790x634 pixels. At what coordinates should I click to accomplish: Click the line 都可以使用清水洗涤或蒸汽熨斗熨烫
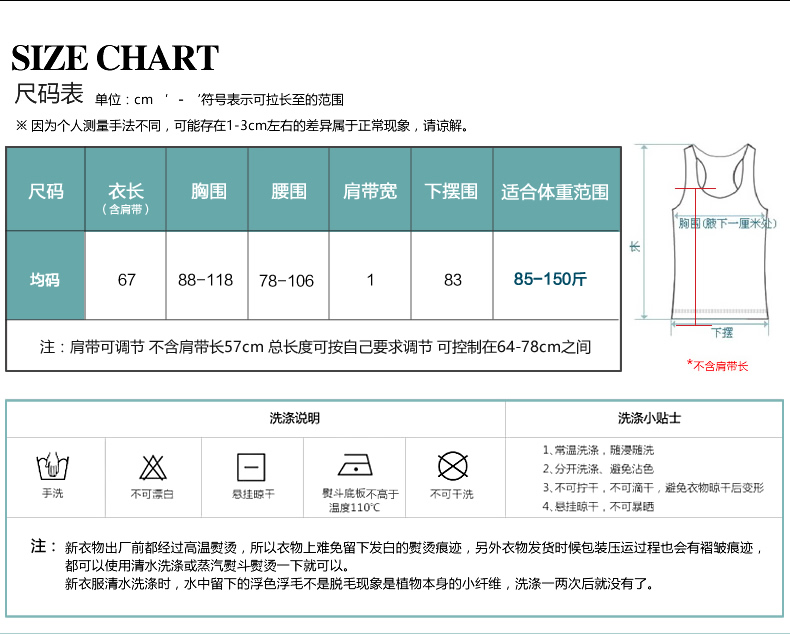click(x=207, y=565)
